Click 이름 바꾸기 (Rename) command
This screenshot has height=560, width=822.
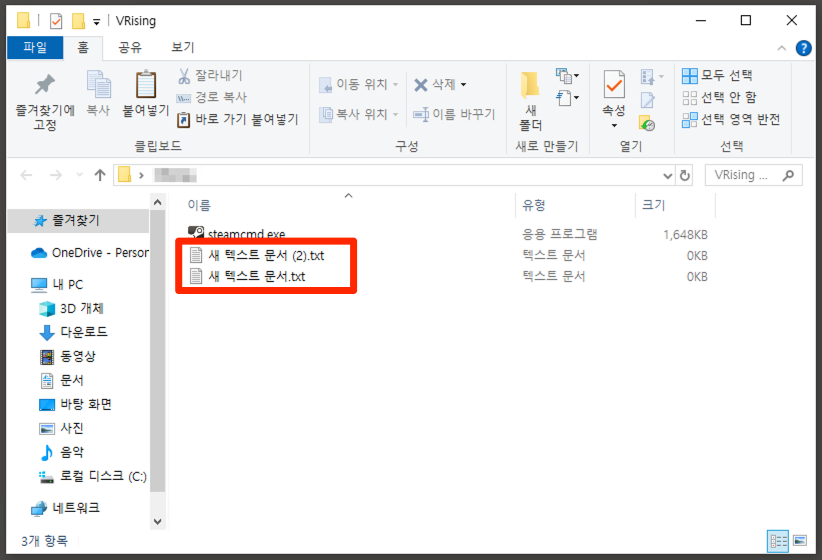[454, 114]
